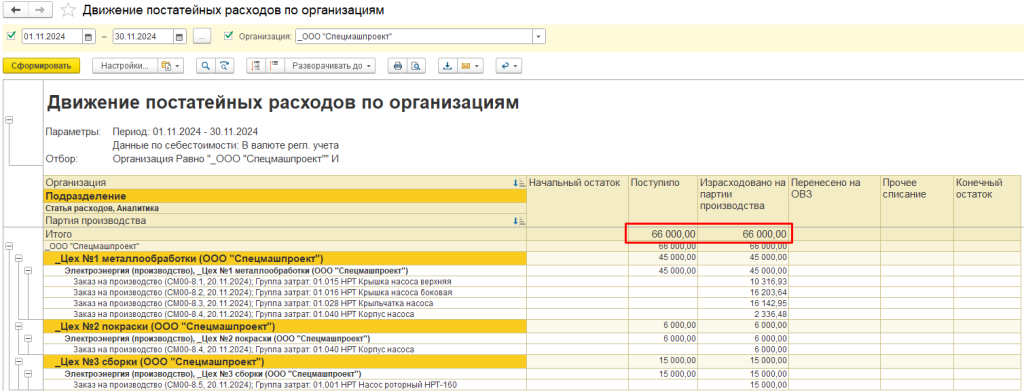Click the expand all groups icon
Image resolution: width=1024 pixels, height=391 pixels.
pyautogui.click(x=274, y=66)
